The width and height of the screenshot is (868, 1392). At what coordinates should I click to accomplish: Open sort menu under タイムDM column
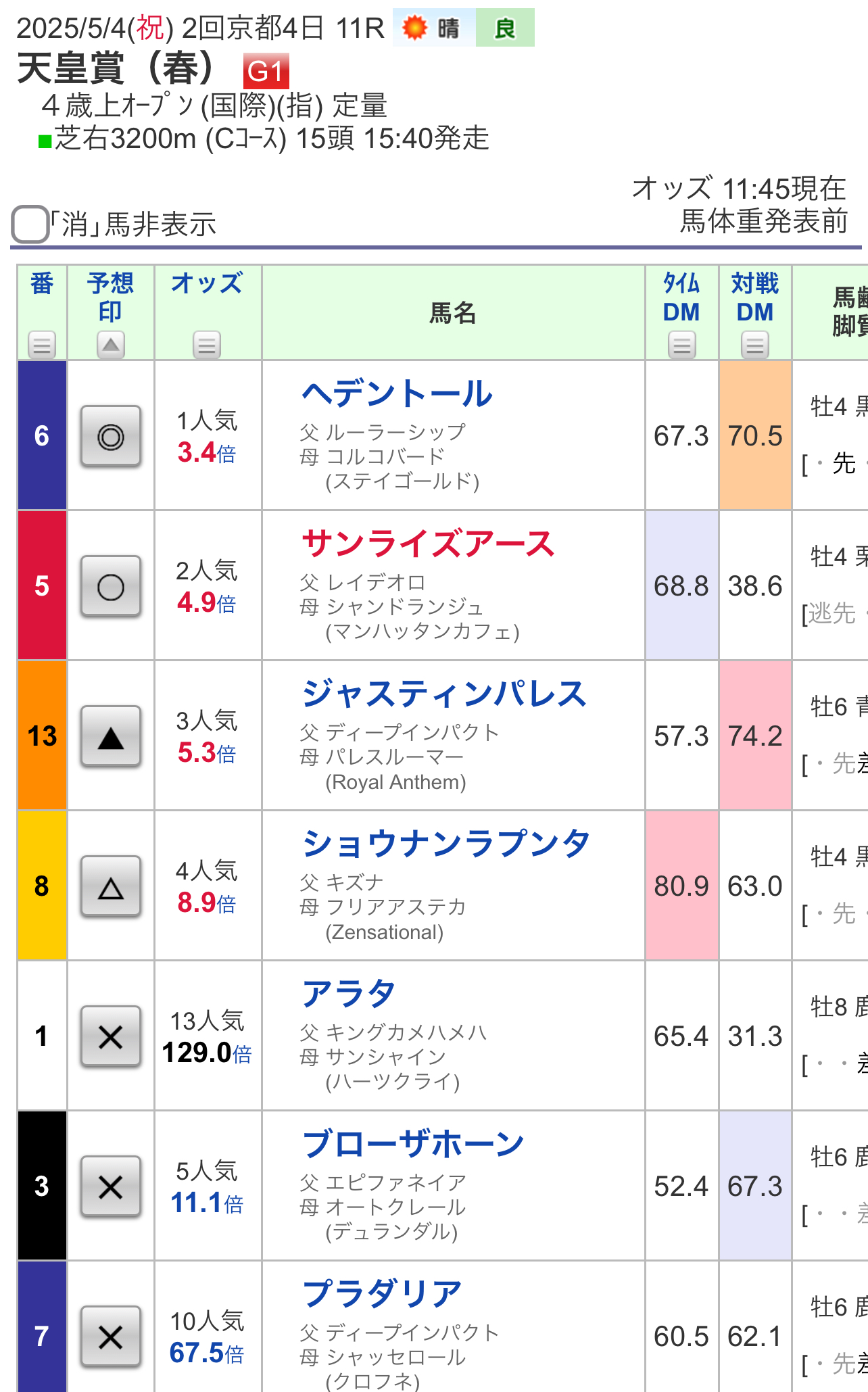pyautogui.click(x=681, y=345)
